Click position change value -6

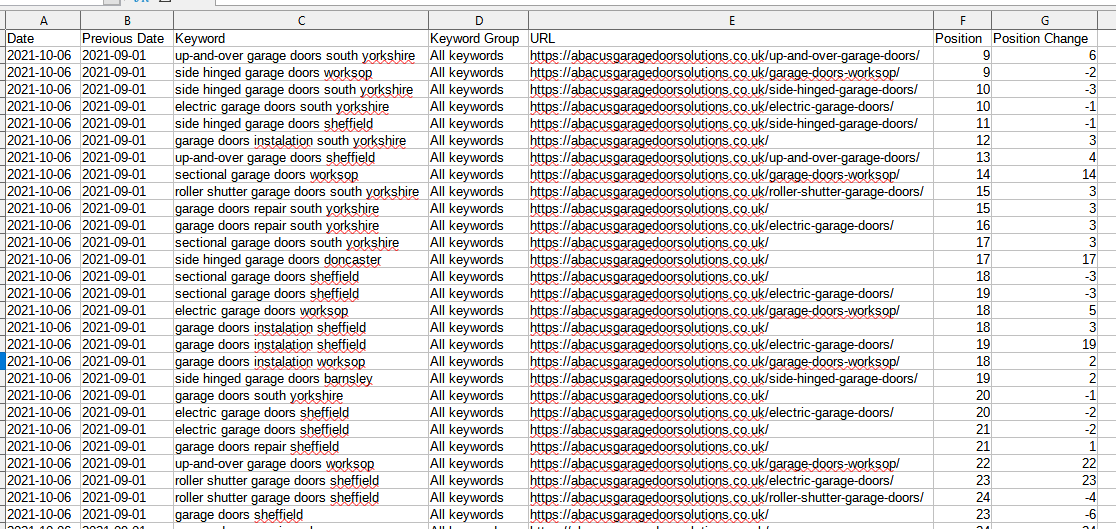click(1044, 515)
